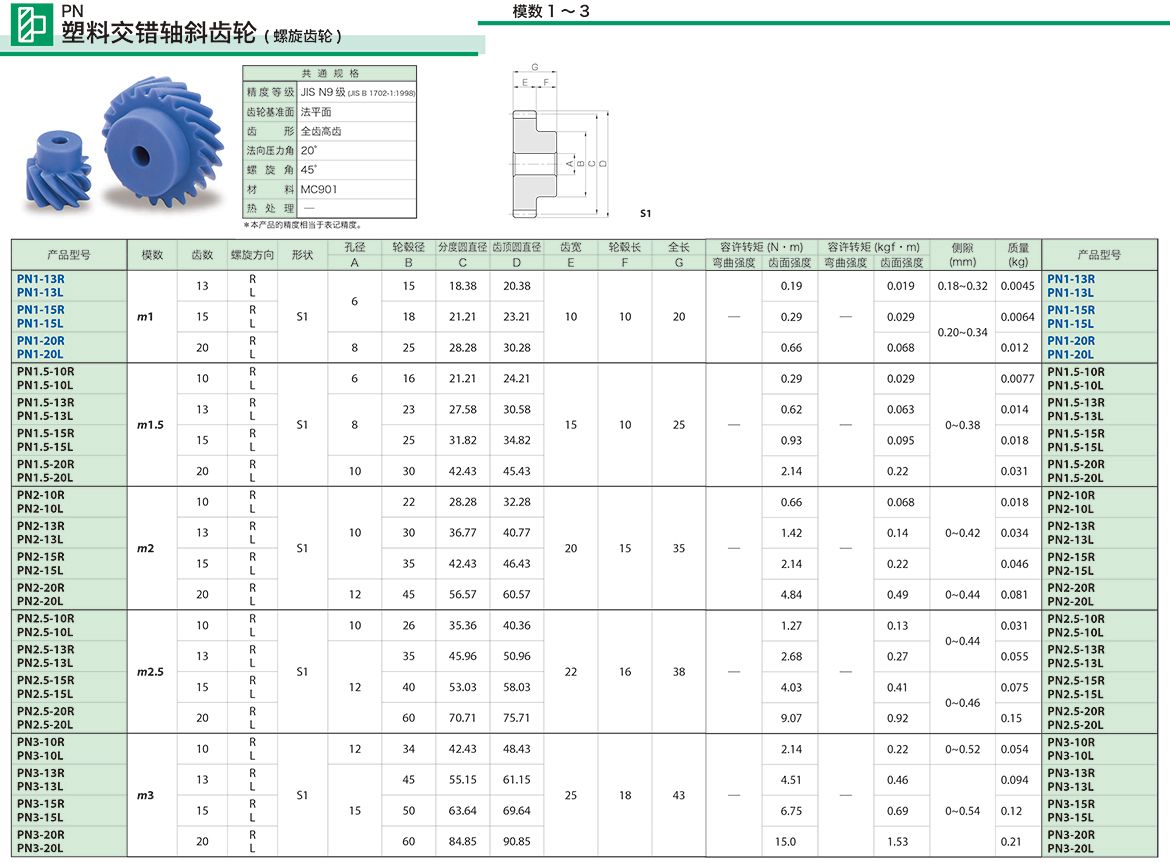1170x863 pixels.
Task: Select the 塑料交错轴斜齿轮 page title
Action: click(160, 34)
